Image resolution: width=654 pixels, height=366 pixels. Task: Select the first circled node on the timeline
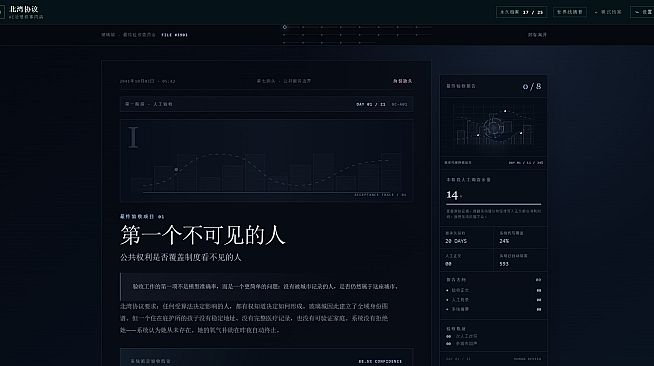click(284, 27)
